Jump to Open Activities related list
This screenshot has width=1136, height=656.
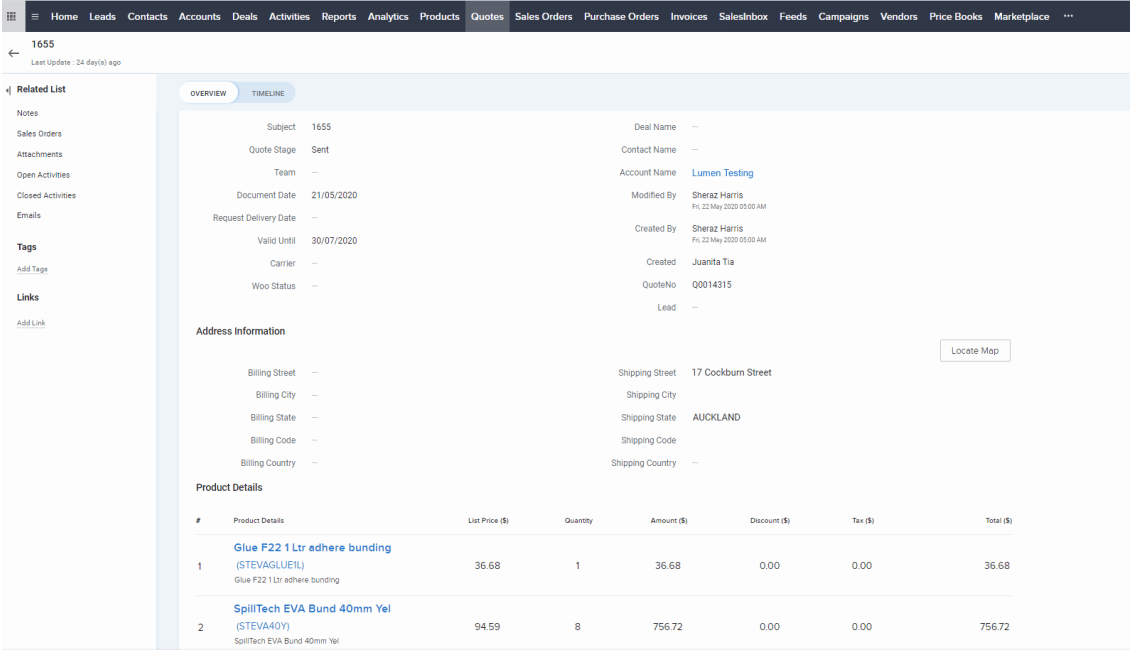[x=43, y=175]
